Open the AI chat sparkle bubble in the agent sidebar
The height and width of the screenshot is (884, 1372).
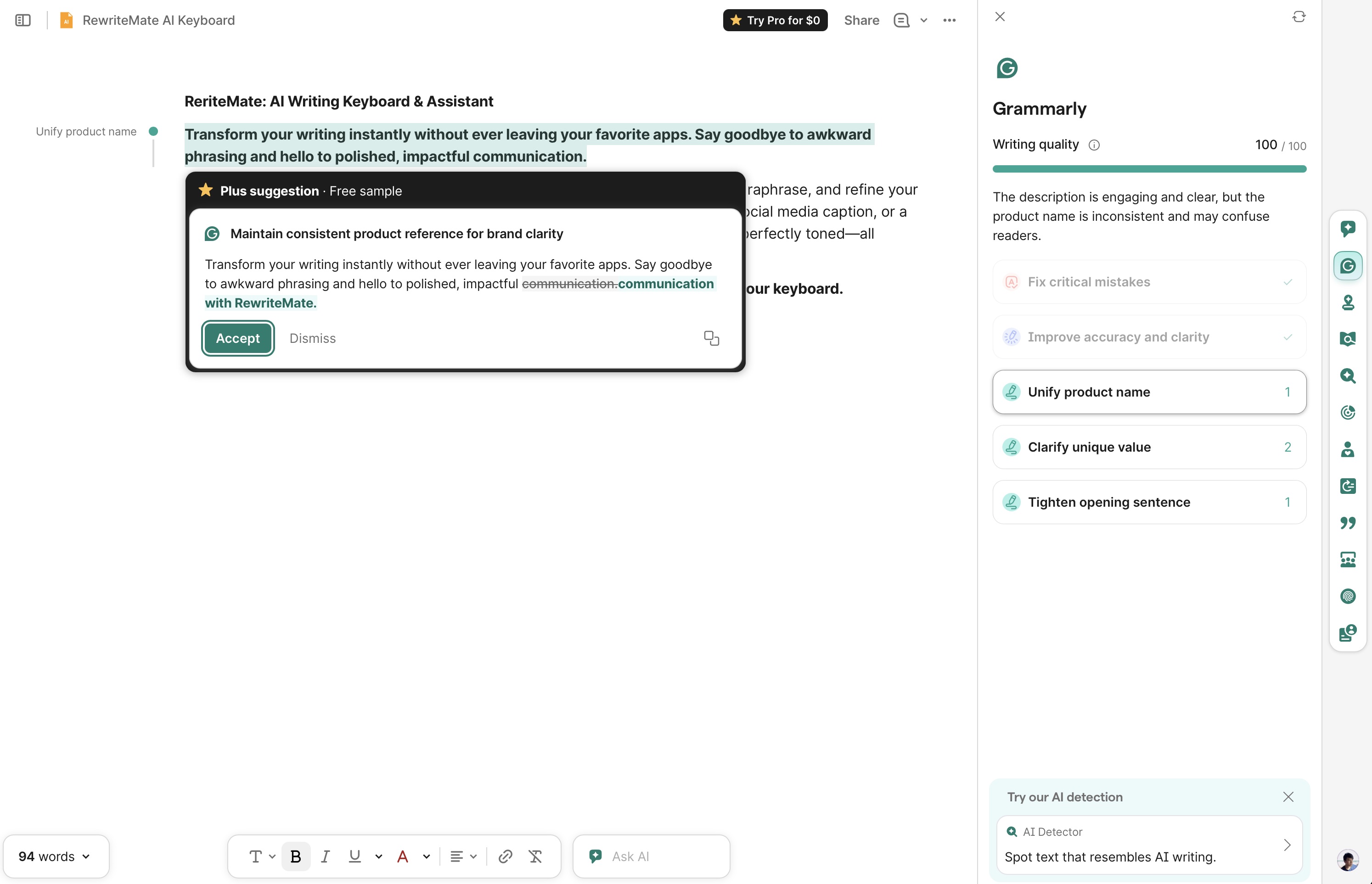[x=1348, y=229]
